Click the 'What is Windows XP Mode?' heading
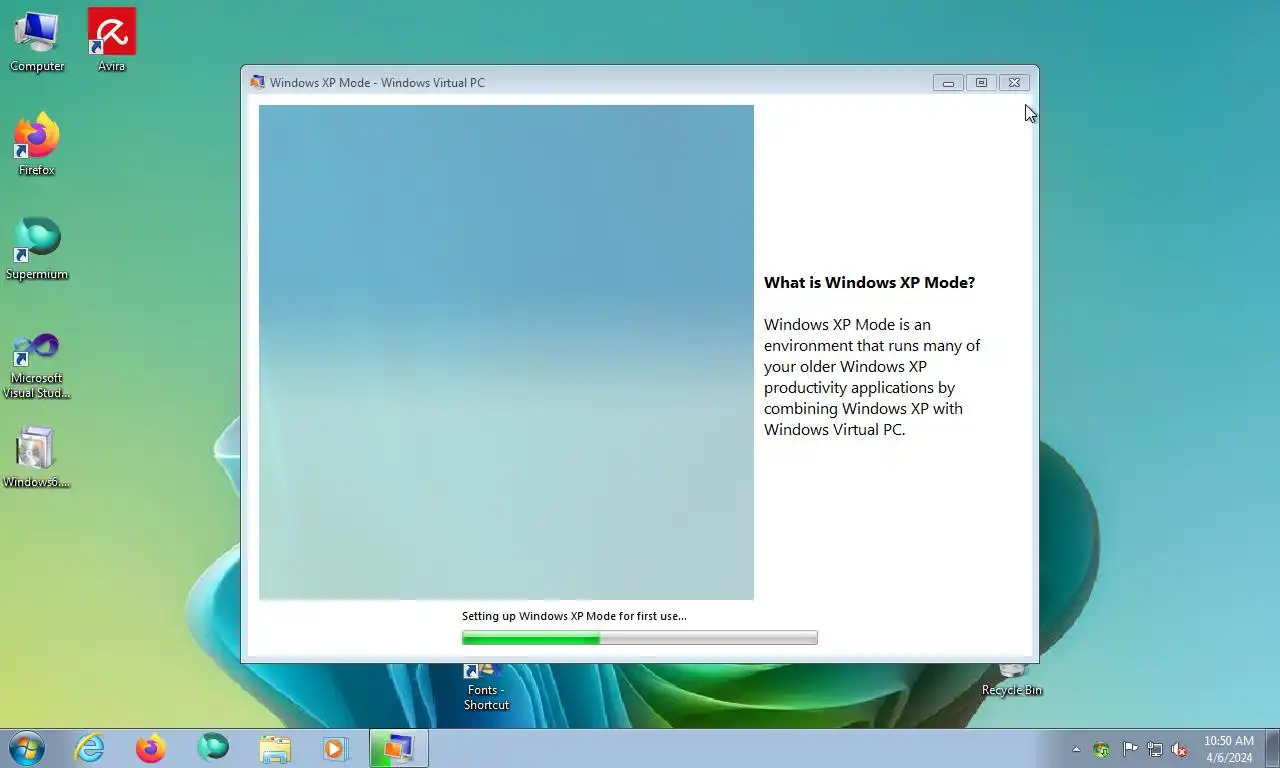Screen dimensions: 1280x768 (869, 282)
